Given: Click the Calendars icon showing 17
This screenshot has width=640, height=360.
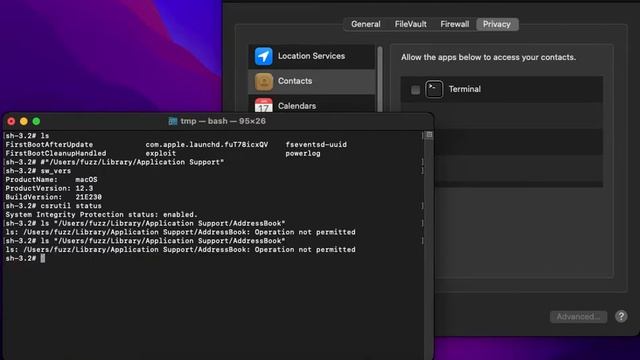Looking at the screenshot, I should tap(264, 105).
